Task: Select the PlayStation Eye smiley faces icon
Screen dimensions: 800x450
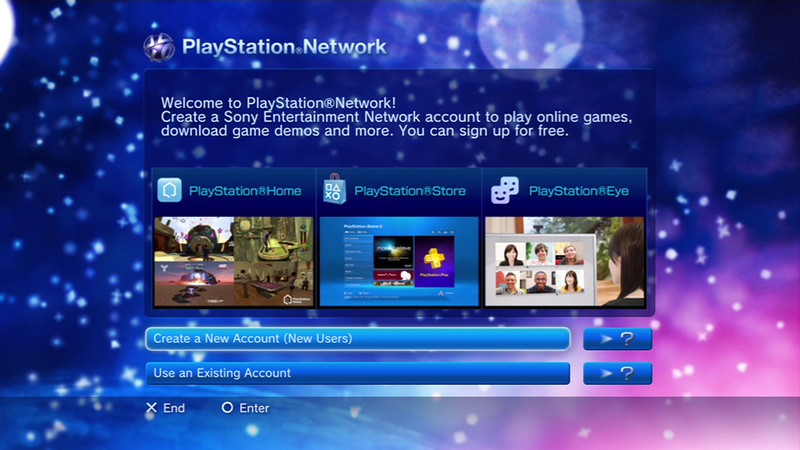Action: (x=505, y=190)
